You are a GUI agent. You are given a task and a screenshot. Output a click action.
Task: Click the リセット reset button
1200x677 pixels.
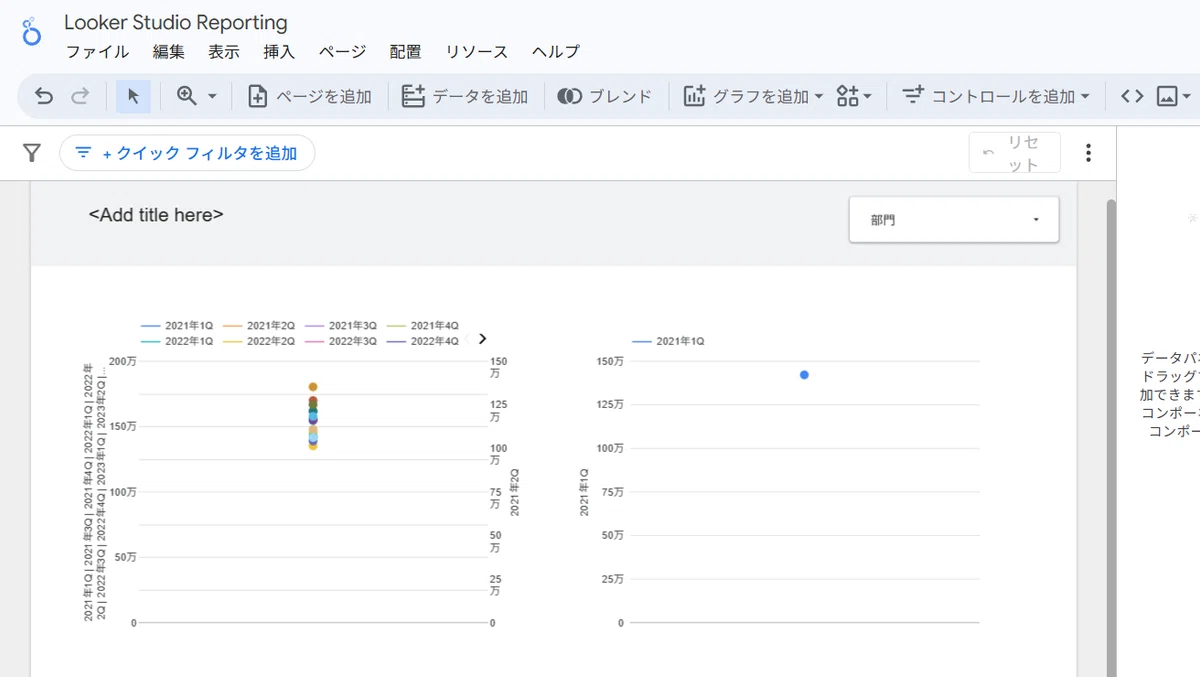coord(1015,153)
